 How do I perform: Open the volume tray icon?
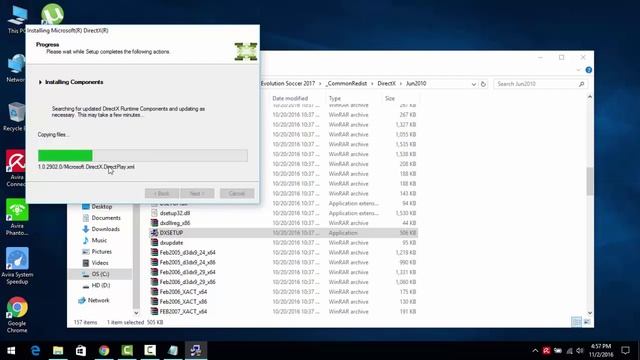(580, 350)
